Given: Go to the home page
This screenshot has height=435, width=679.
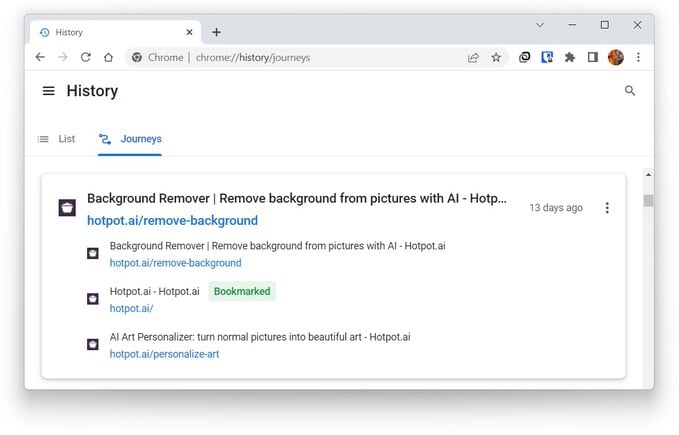Looking at the screenshot, I should (x=108, y=57).
